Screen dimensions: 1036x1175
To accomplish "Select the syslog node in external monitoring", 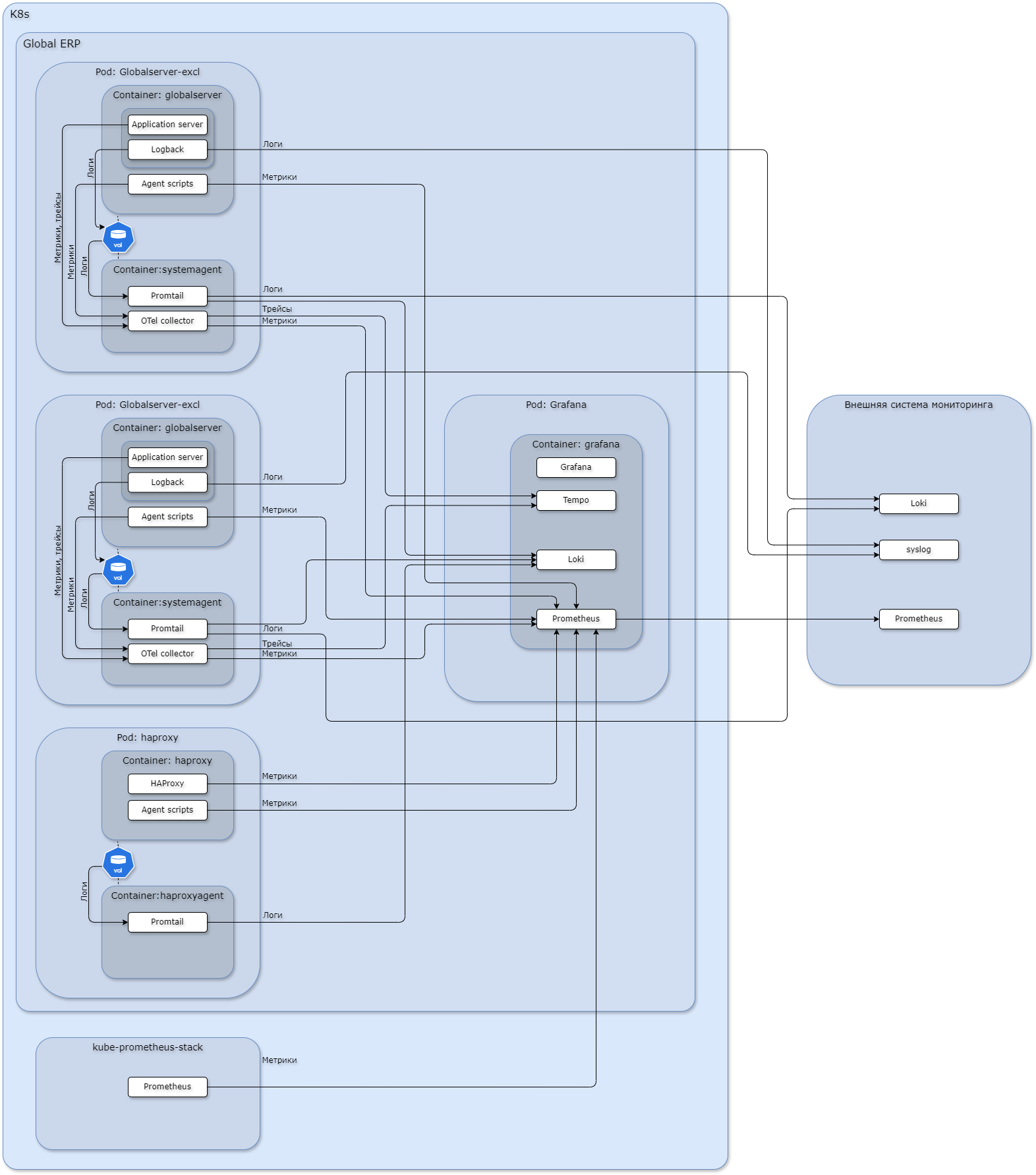I will (918, 550).
